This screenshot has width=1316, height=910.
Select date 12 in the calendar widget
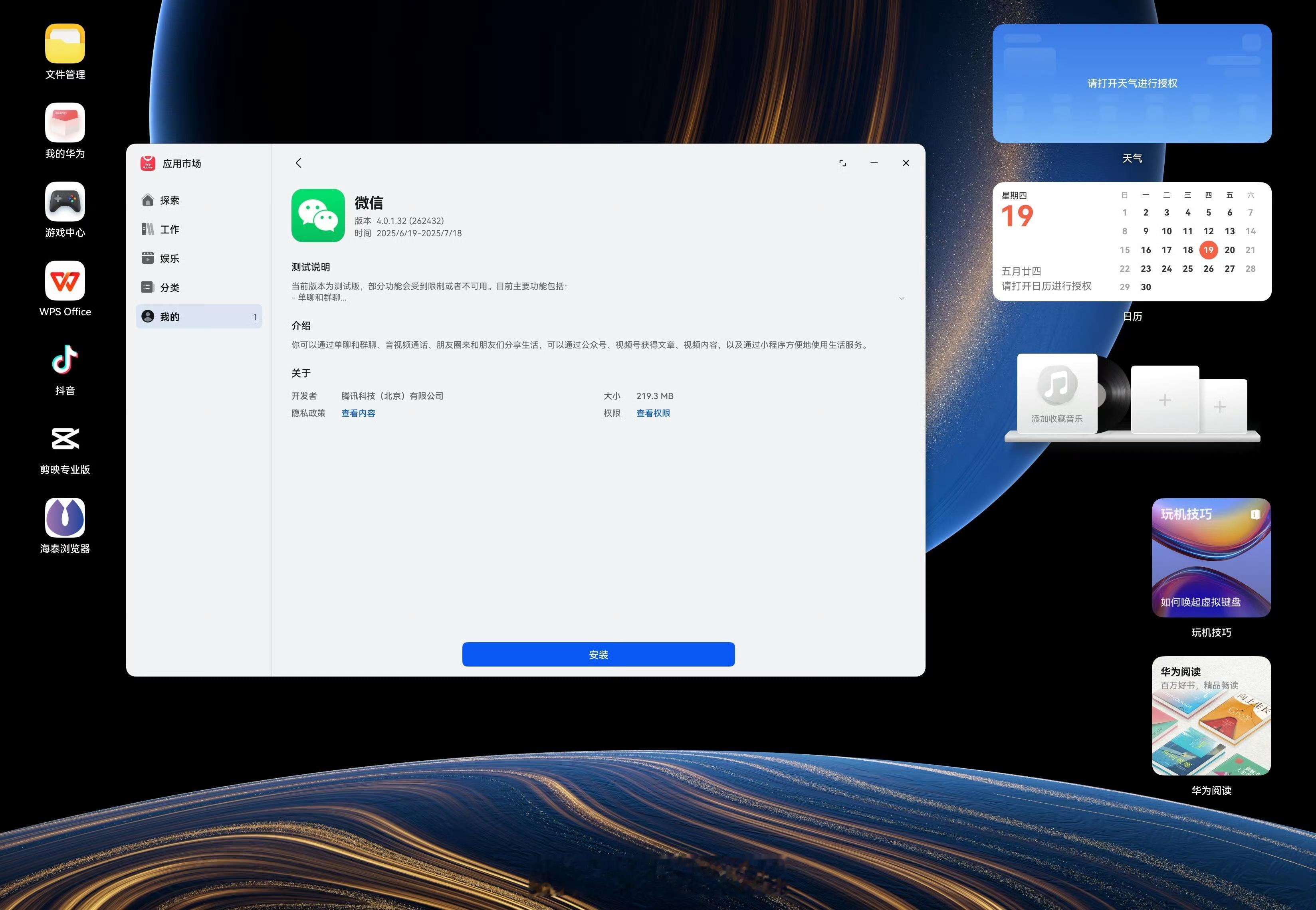click(x=1208, y=231)
